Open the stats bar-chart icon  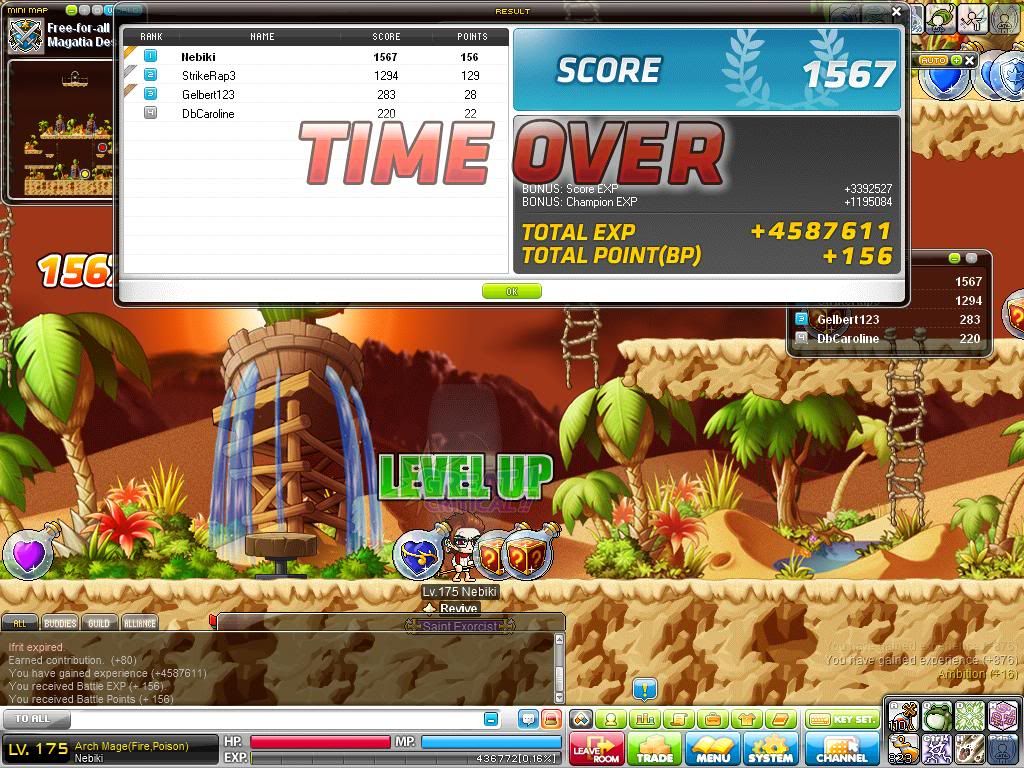coord(645,719)
